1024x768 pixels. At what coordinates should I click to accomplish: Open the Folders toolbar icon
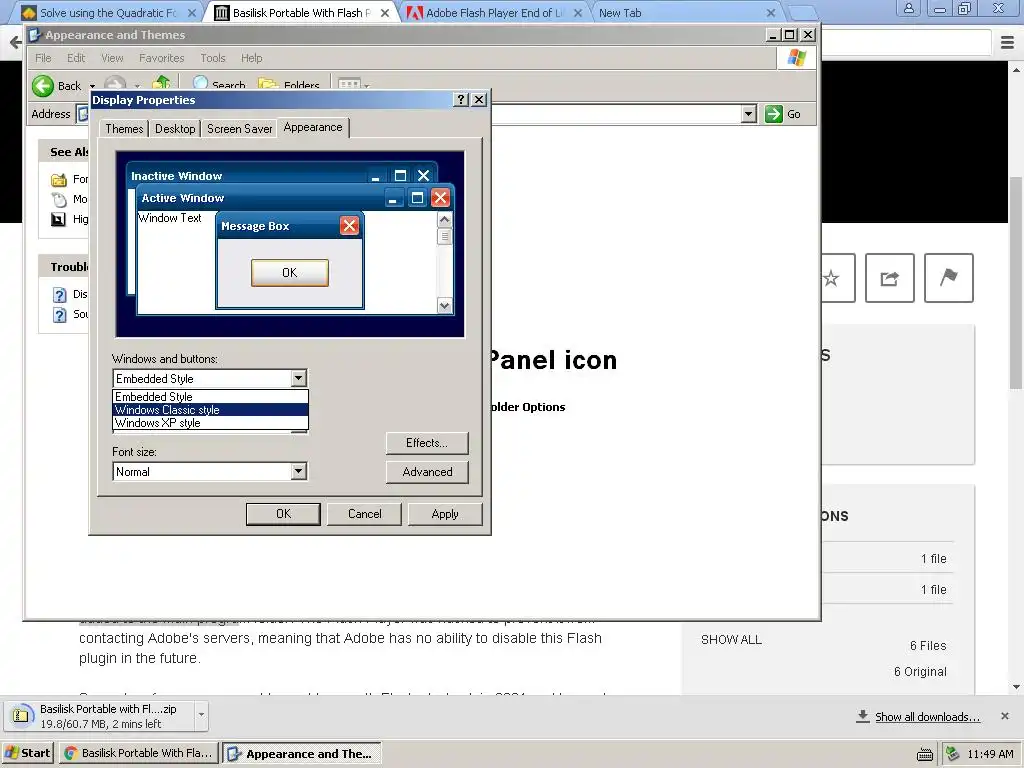[x=267, y=84]
